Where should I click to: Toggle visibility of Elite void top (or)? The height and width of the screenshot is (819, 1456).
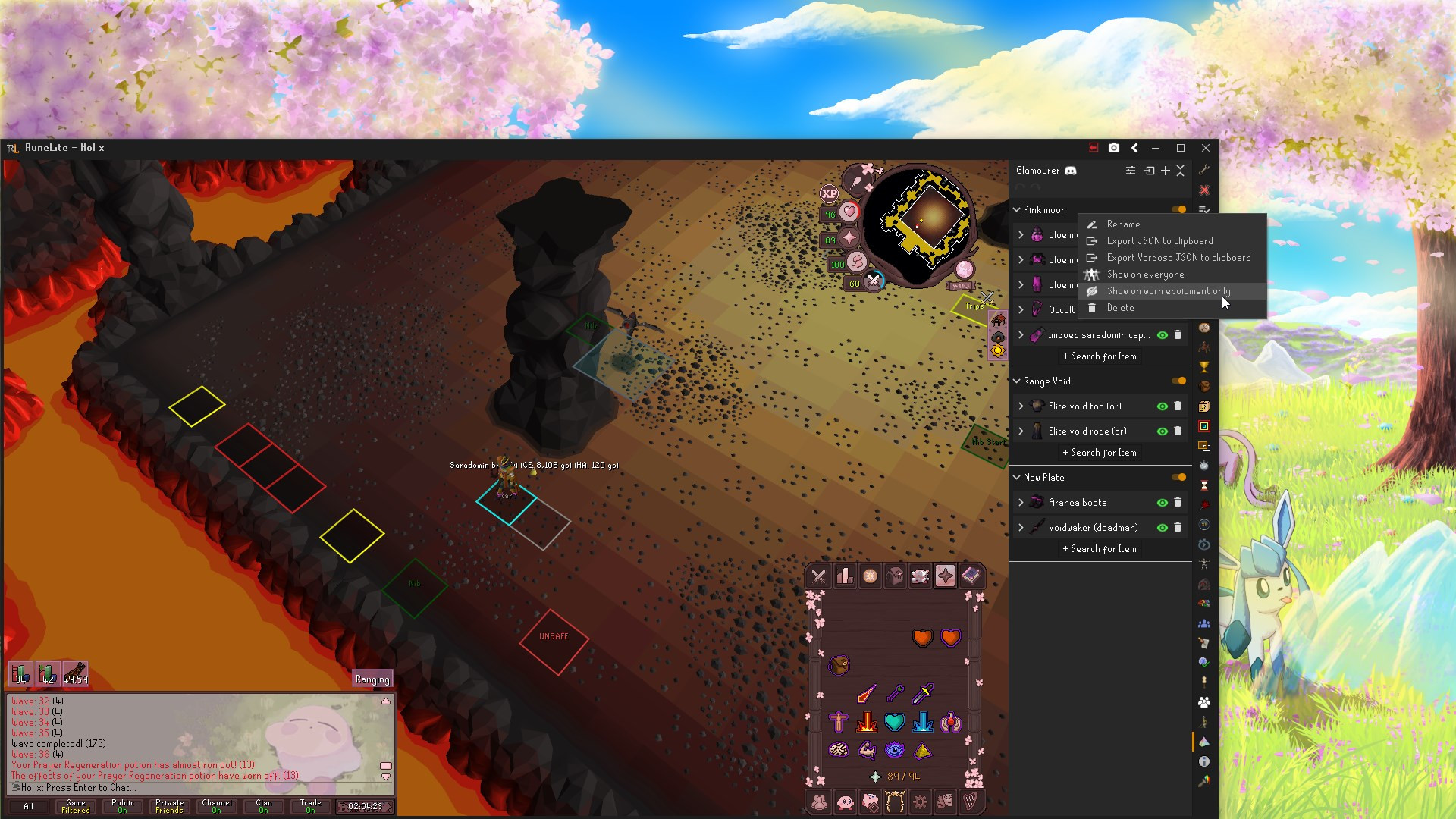[1163, 406]
